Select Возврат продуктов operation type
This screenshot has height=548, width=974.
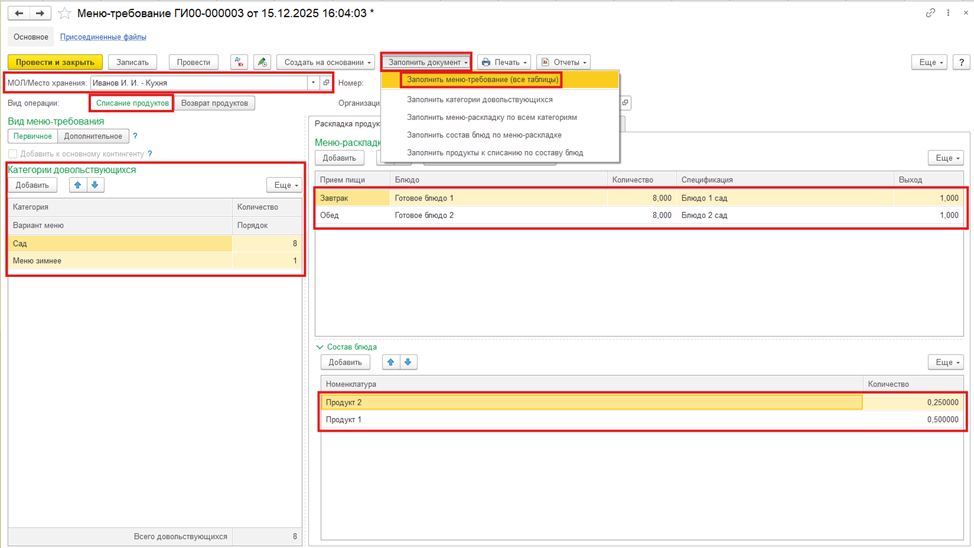coord(214,103)
